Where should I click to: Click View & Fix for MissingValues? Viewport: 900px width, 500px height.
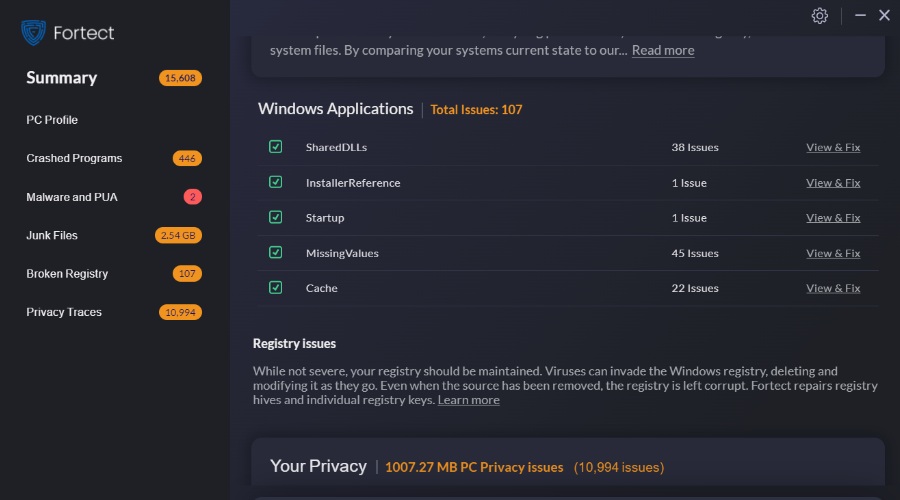pos(833,254)
